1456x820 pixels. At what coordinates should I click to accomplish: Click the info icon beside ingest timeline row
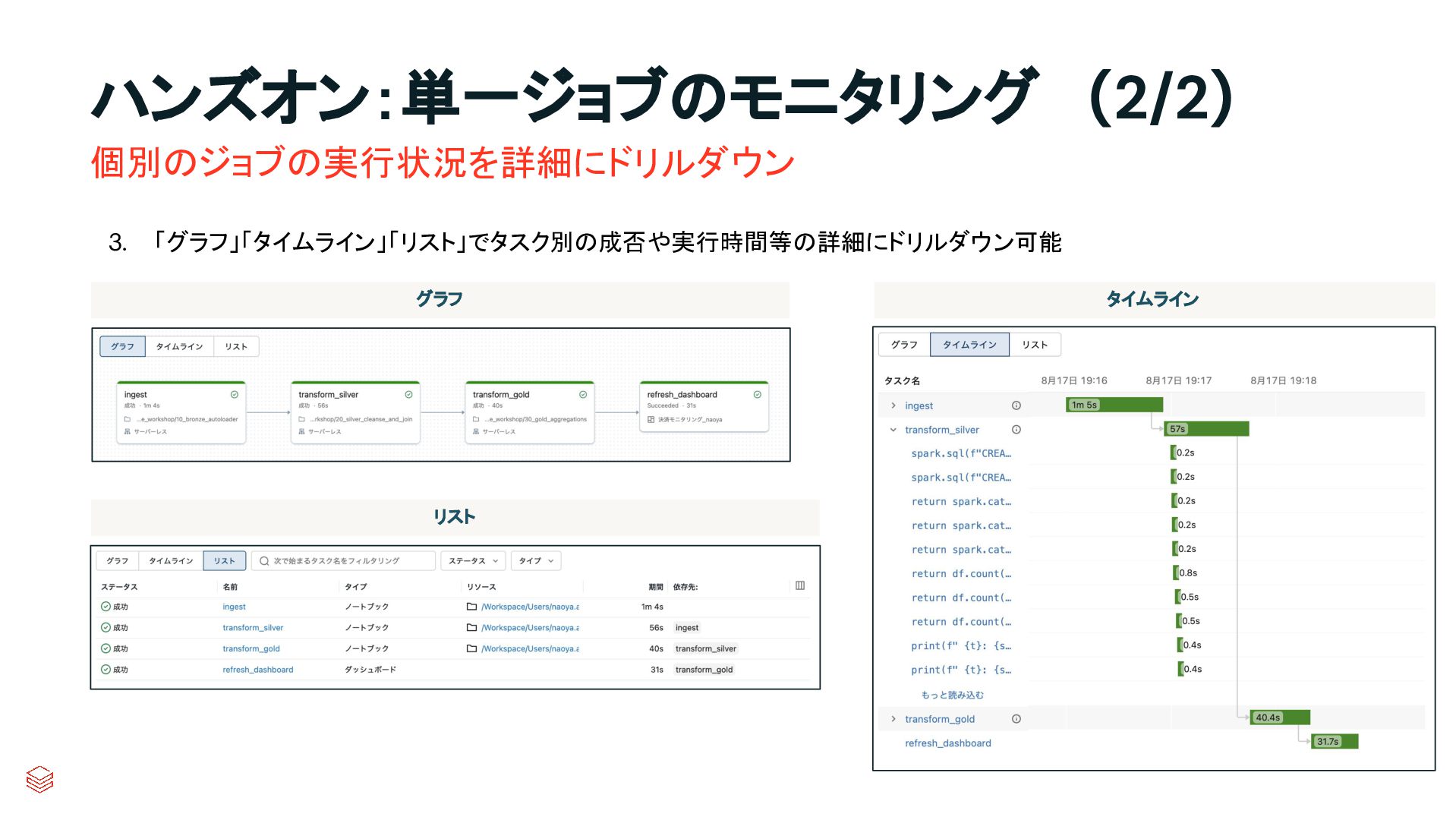tap(1016, 405)
